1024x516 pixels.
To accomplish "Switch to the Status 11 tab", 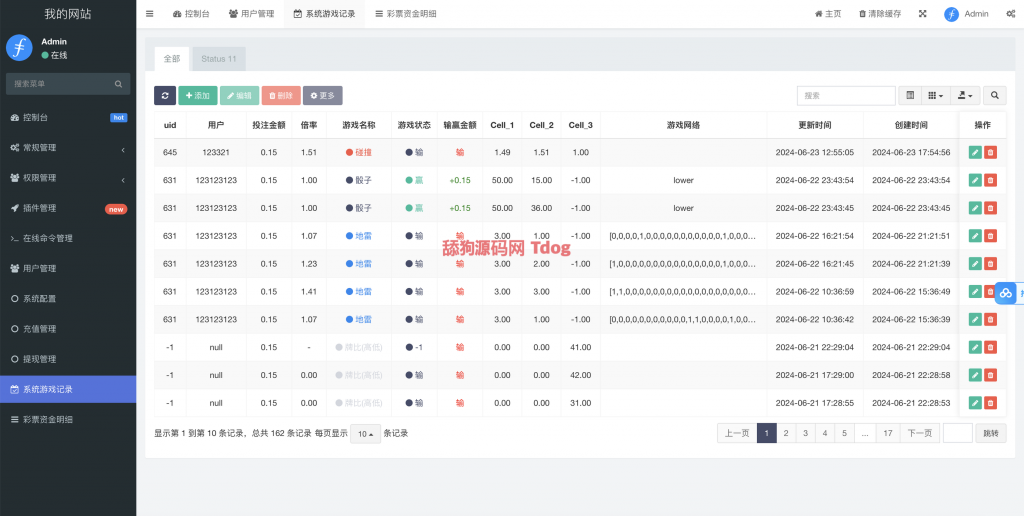I will (218, 59).
